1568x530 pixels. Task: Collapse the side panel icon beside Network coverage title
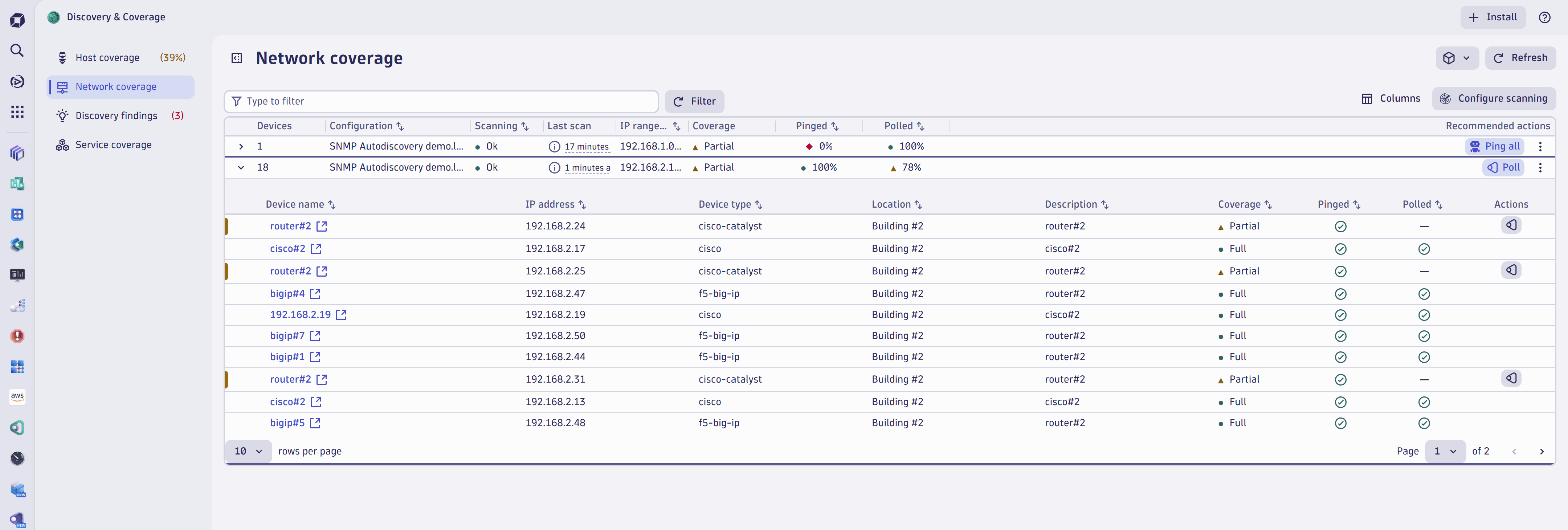point(237,58)
